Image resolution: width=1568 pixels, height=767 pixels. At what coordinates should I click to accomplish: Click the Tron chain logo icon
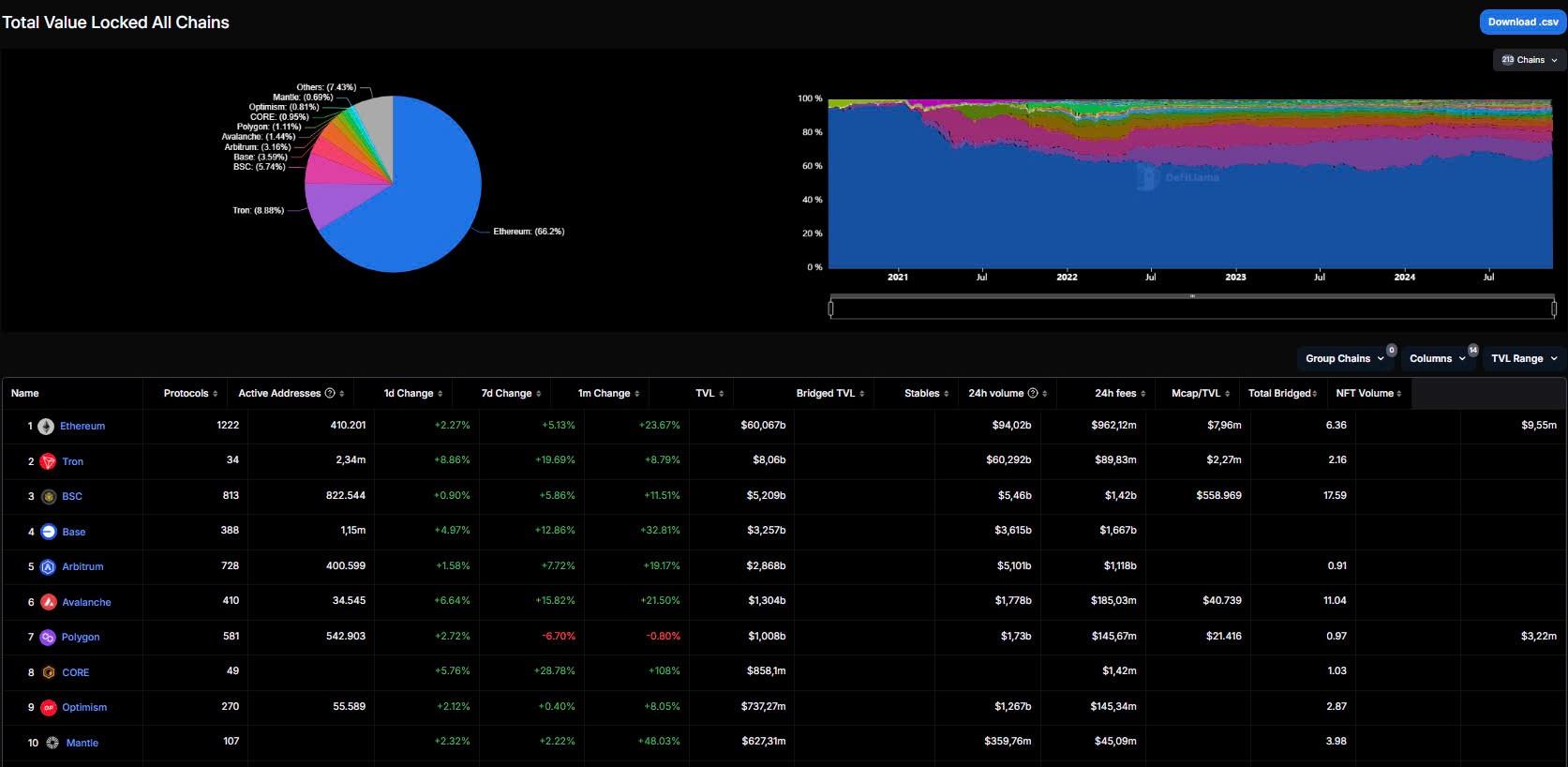48,461
